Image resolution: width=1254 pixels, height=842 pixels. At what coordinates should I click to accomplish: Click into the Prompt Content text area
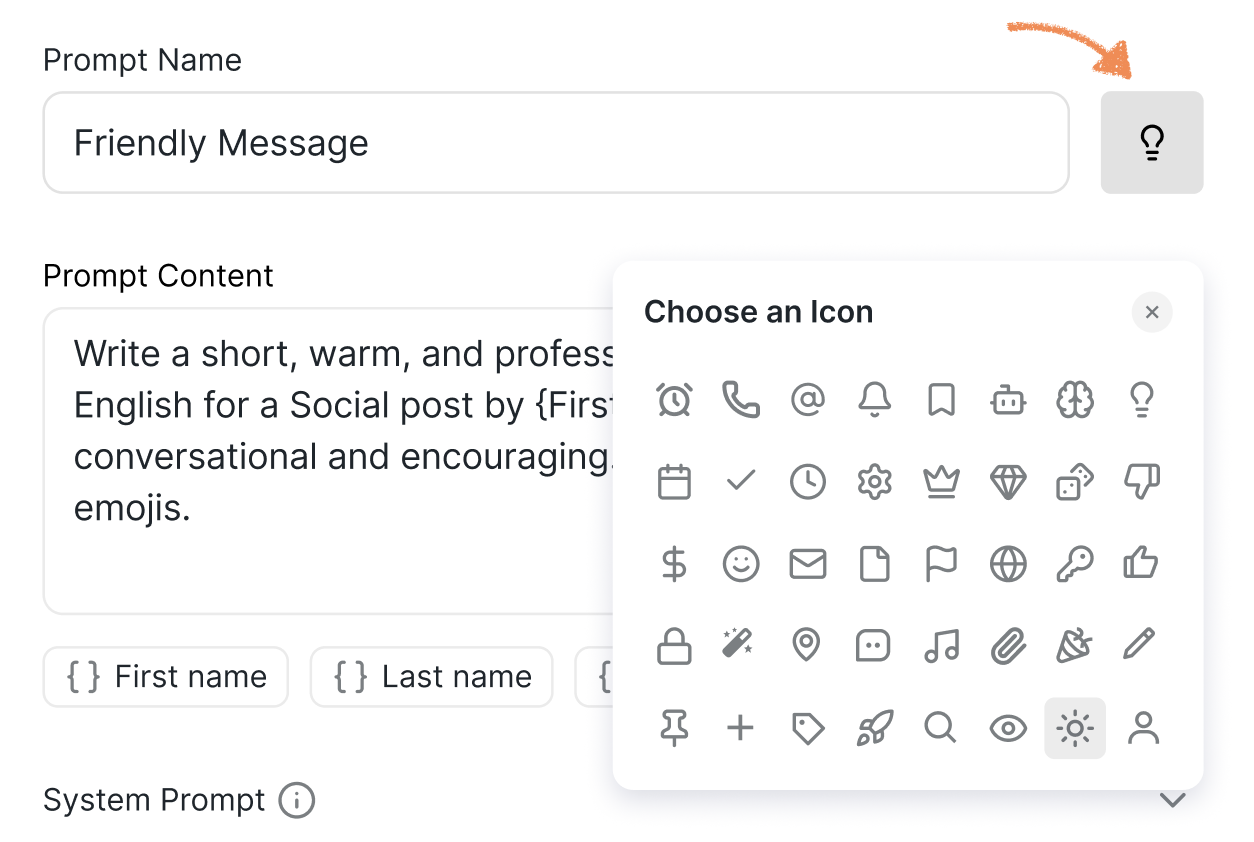(x=328, y=461)
